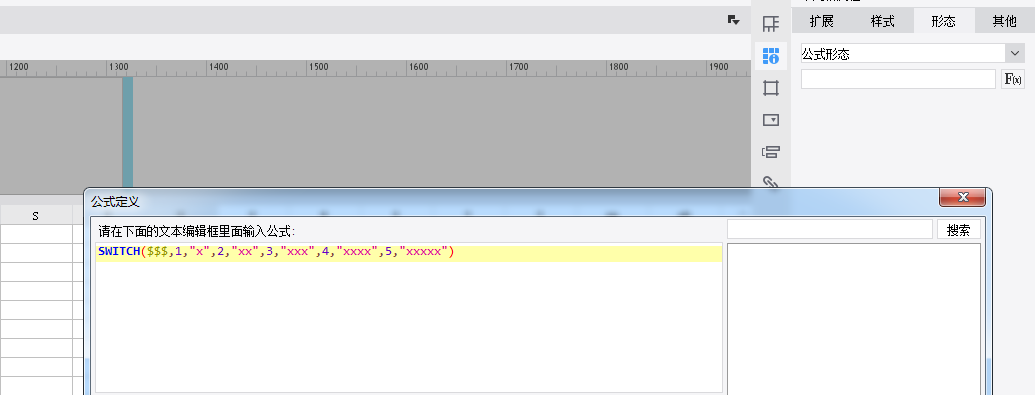Focus the formula presentation input field
Screen dimensions: 1035x395
(x=898, y=79)
